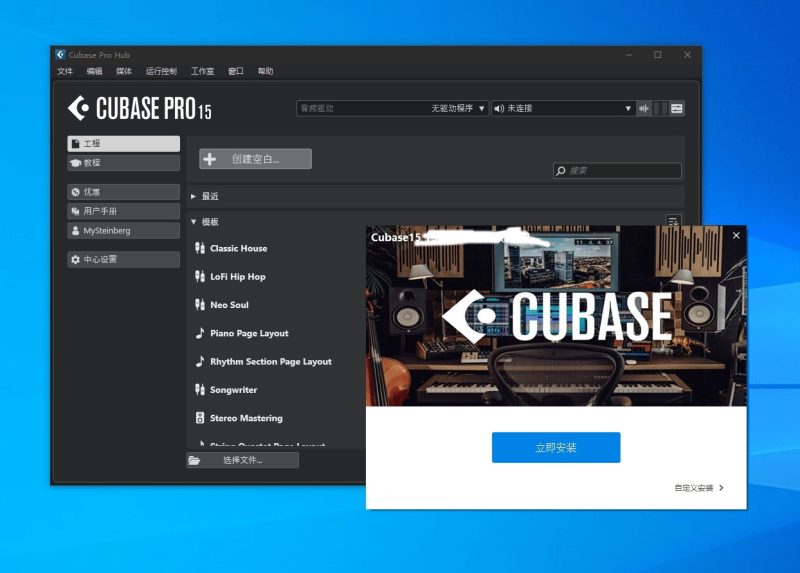
Task: Click the 立即安装 install button
Action: [x=556, y=447]
